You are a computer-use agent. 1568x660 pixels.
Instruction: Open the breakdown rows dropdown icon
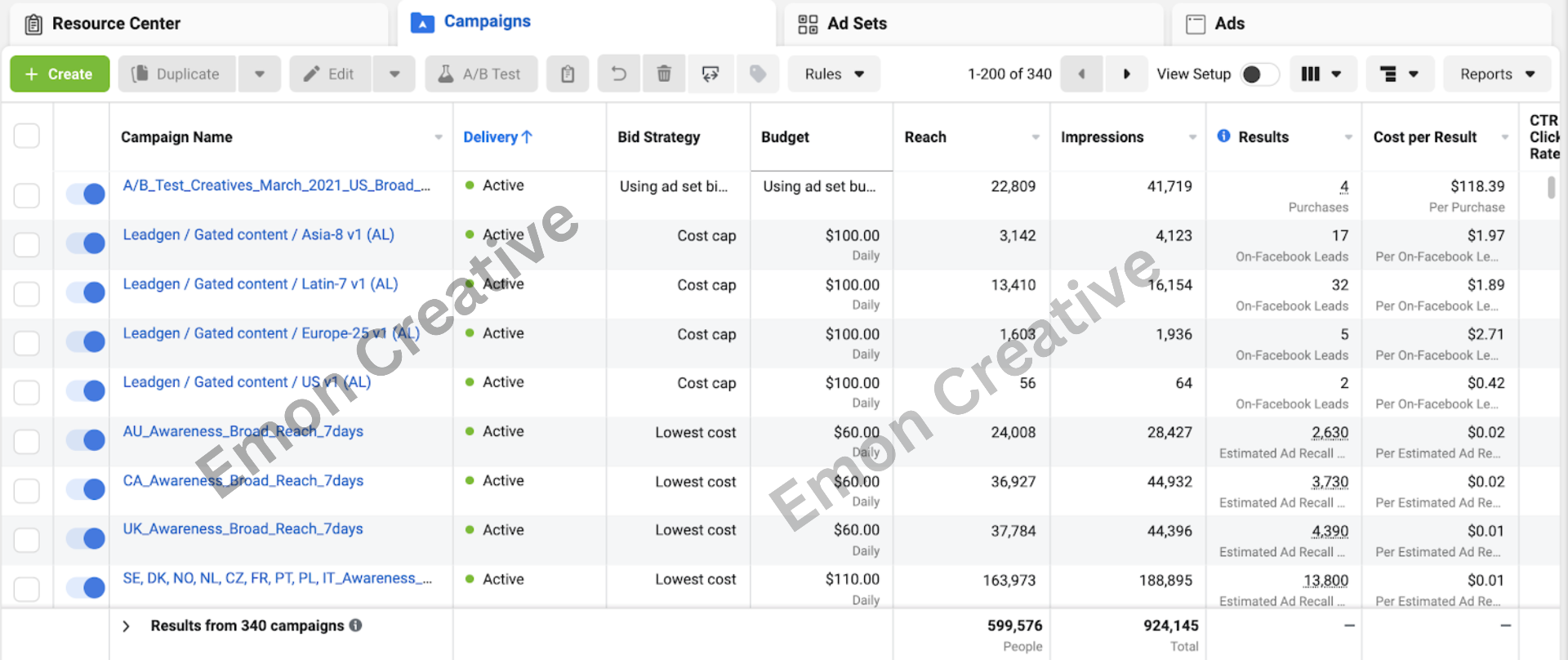(1399, 74)
